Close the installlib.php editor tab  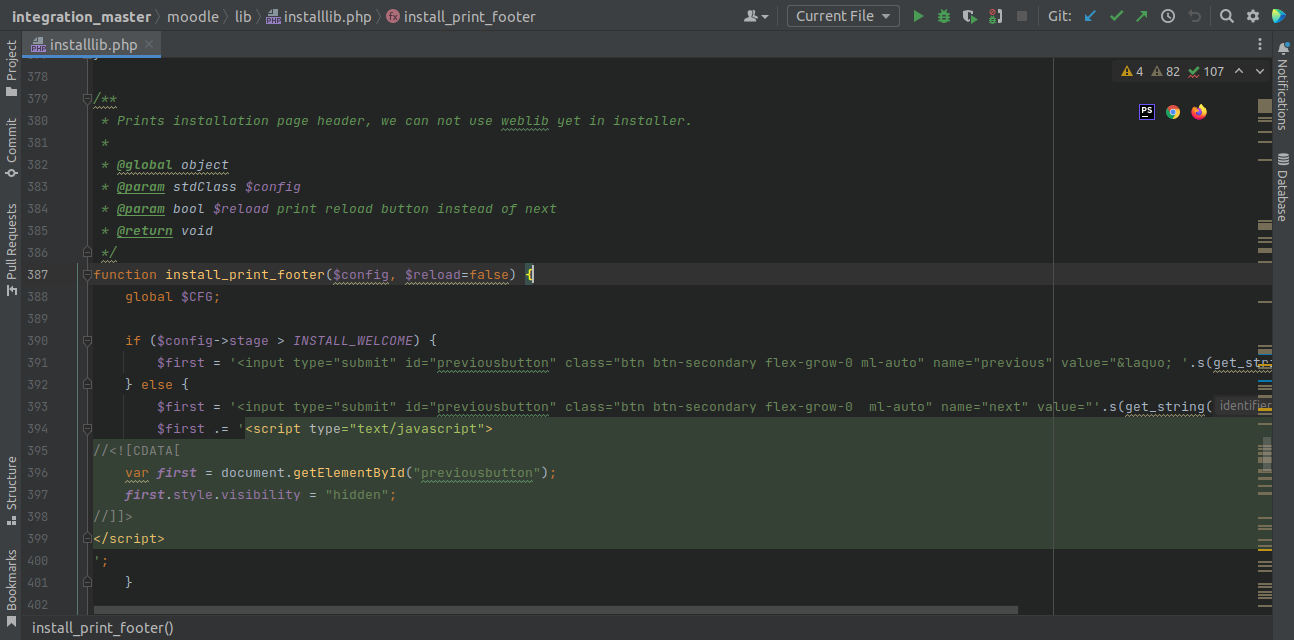[149, 44]
